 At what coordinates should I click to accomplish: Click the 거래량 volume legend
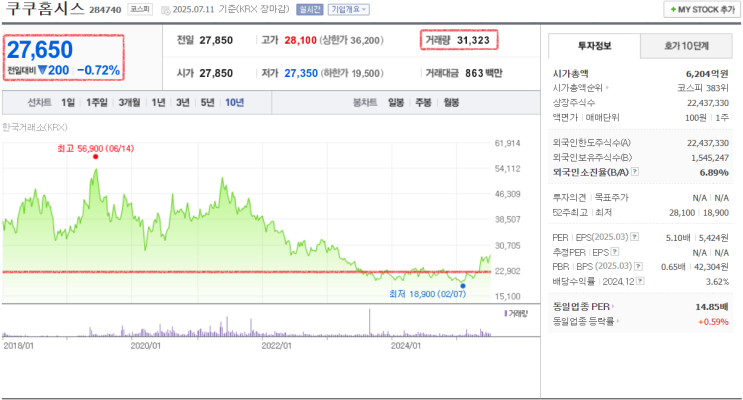click(516, 313)
